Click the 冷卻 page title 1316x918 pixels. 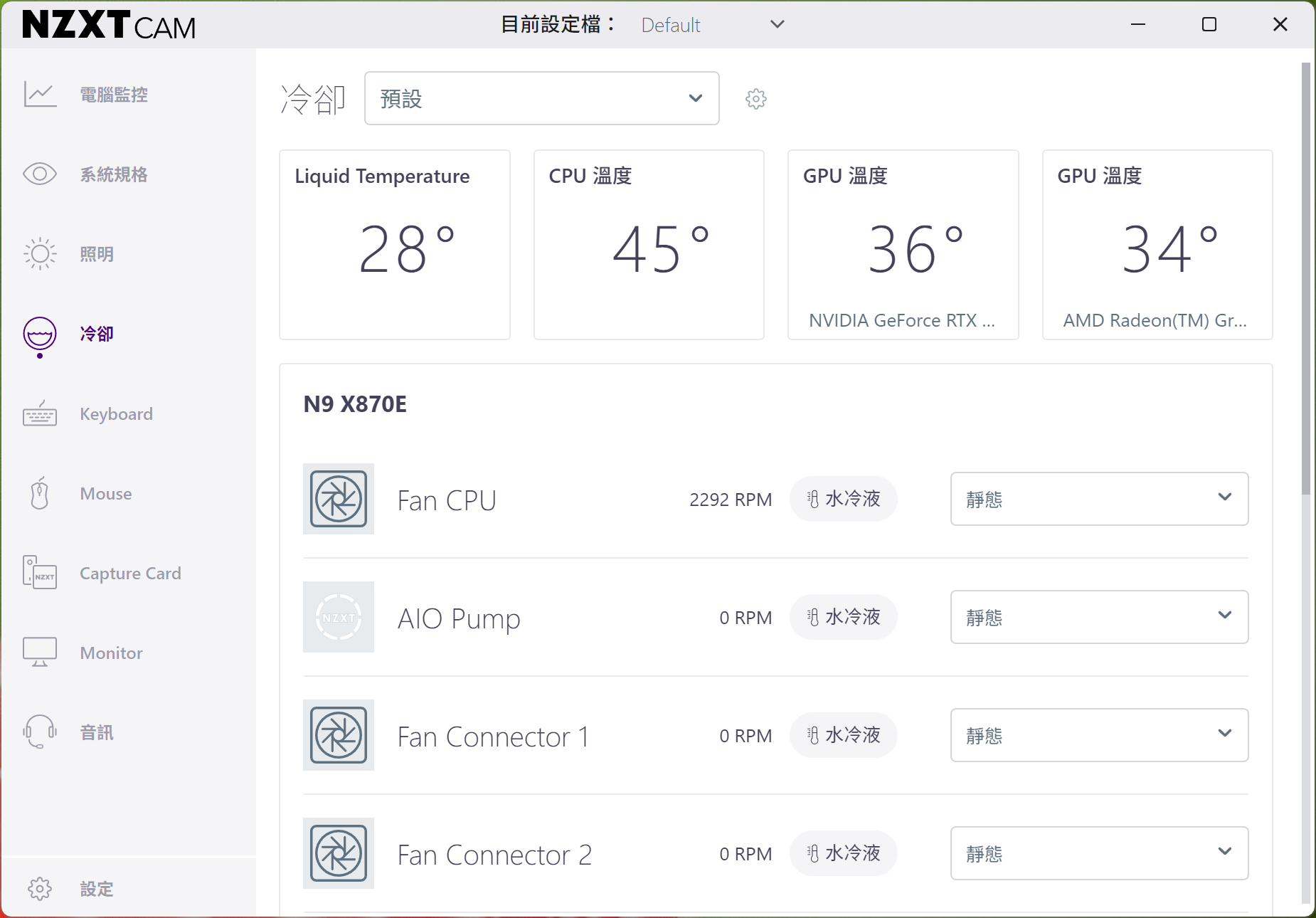(x=313, y=99)
